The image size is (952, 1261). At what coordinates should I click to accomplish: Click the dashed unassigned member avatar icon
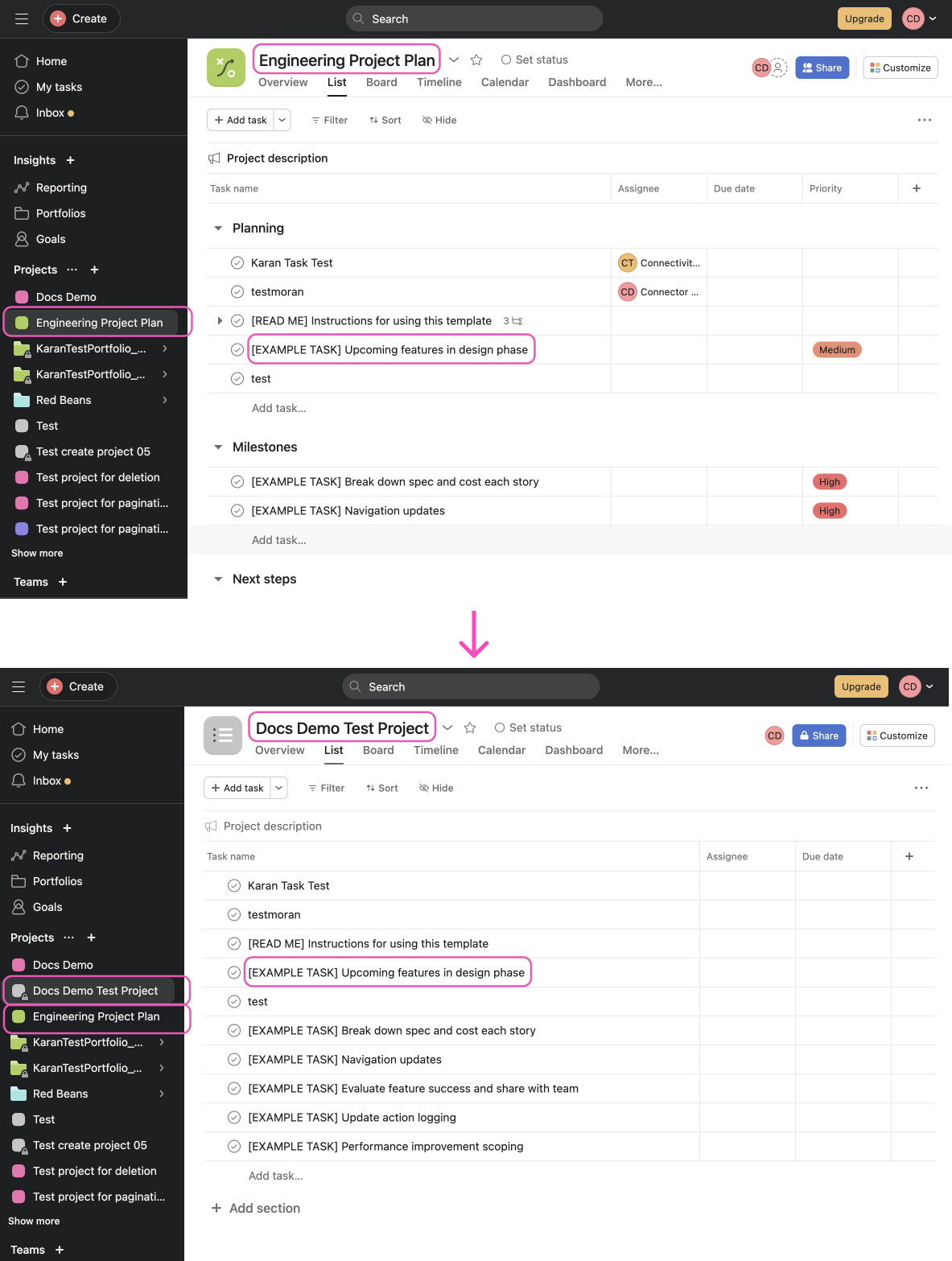coord(779,68)
